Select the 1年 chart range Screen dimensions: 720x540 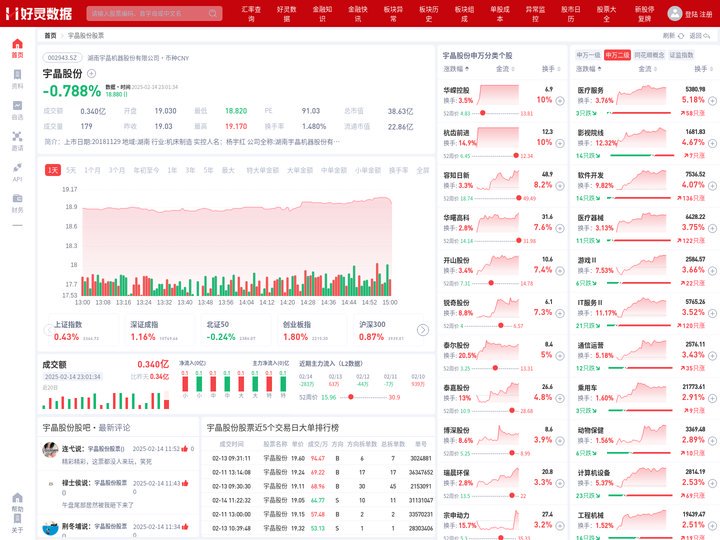pos(172,170)
